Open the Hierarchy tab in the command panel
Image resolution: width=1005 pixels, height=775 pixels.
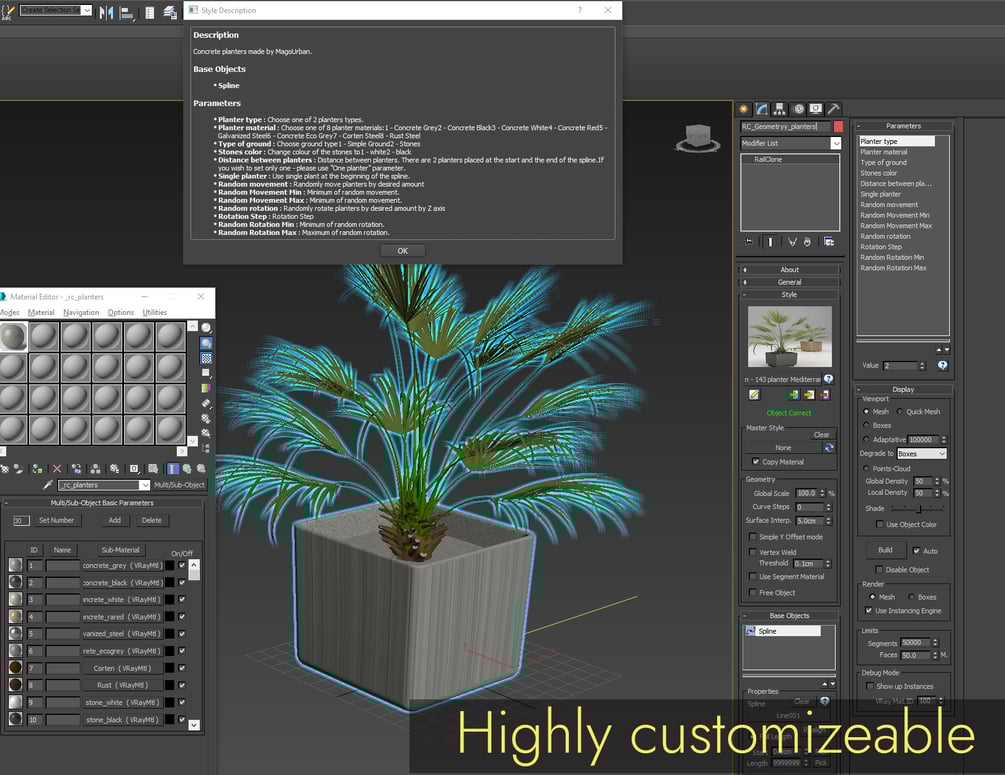click(x=779, y=109)
